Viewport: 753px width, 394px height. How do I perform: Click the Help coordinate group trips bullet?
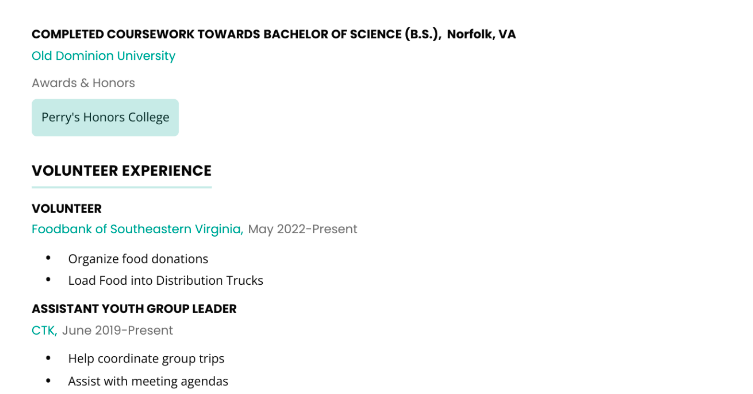(146, 358)
